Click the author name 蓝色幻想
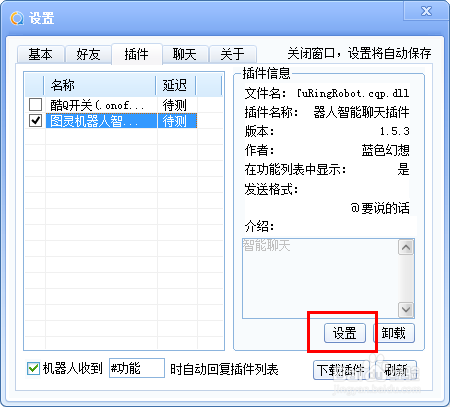Image resolution: width=450 pixels, height=407 pixels. [x=386, y=150]
